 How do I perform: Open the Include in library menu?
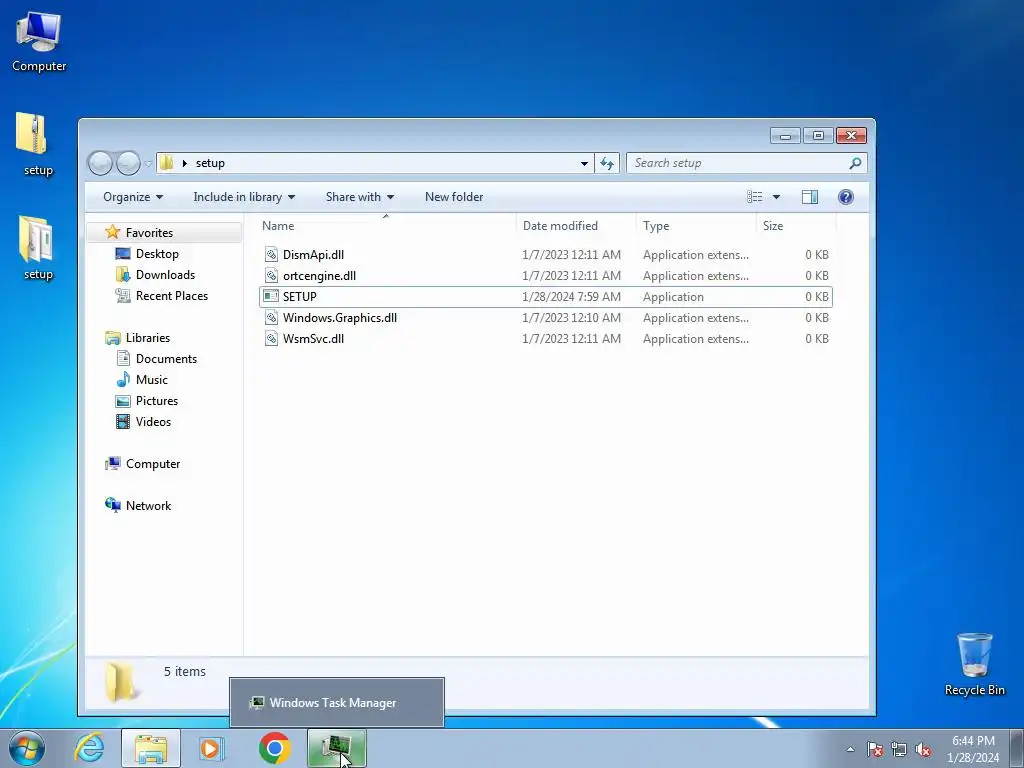coord(244,197)
